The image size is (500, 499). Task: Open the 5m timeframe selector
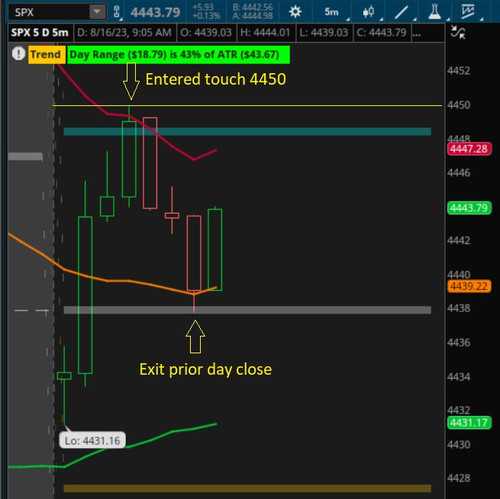331,12
